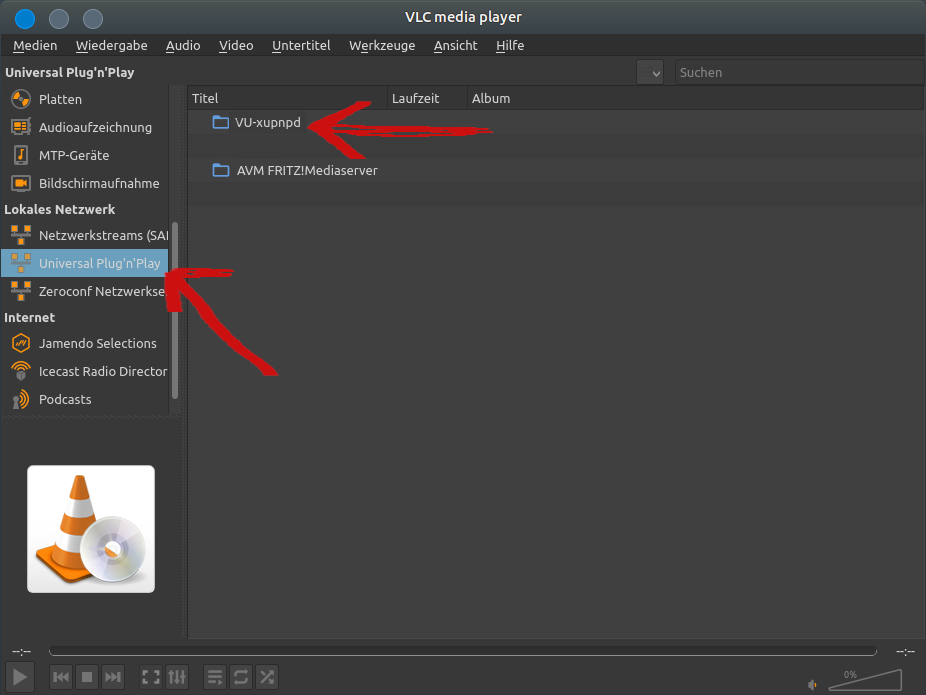Open extended settings and effects
926x695 pixels.
(x=177, y=677)
